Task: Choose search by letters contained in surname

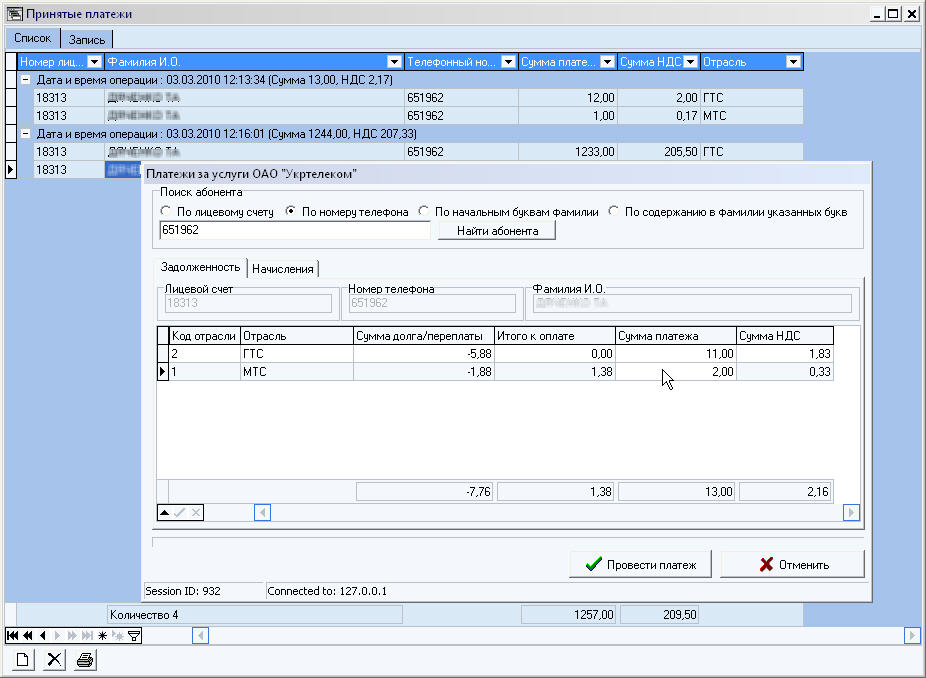Action: click(614, 211)
